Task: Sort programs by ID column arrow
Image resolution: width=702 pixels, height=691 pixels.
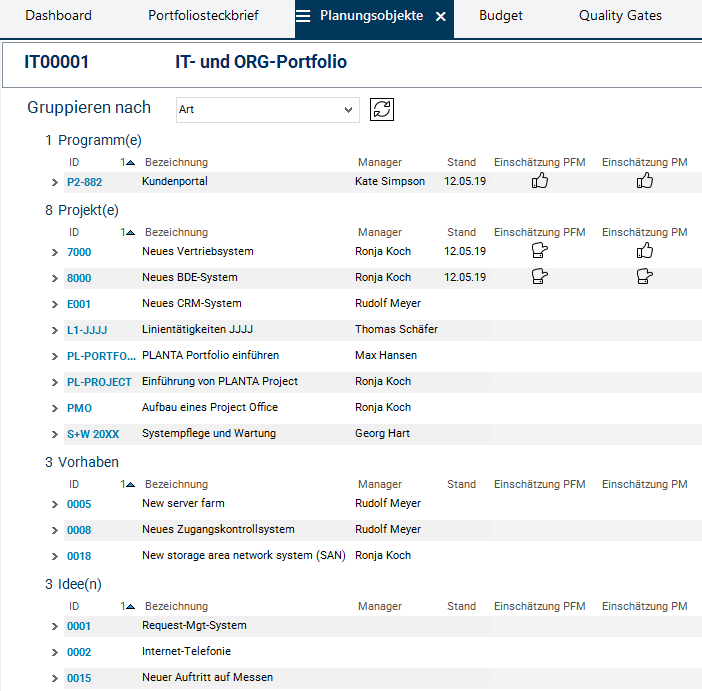Action: [127, 162]
